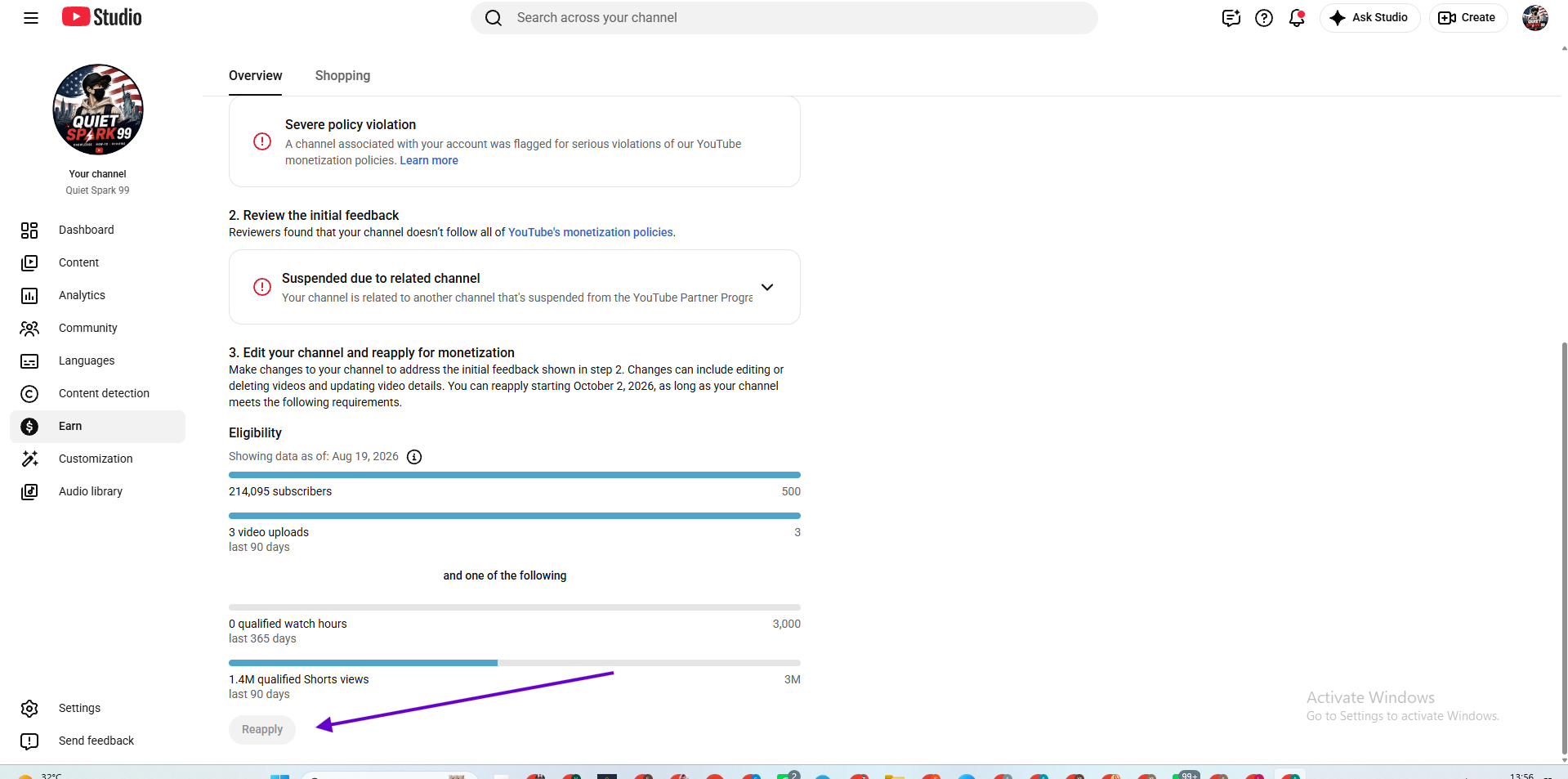Image resolution: width=1568 pixels, height=779 pixels.
Task: Open Community in the sidebar
Action: click(x=98, y=329)
